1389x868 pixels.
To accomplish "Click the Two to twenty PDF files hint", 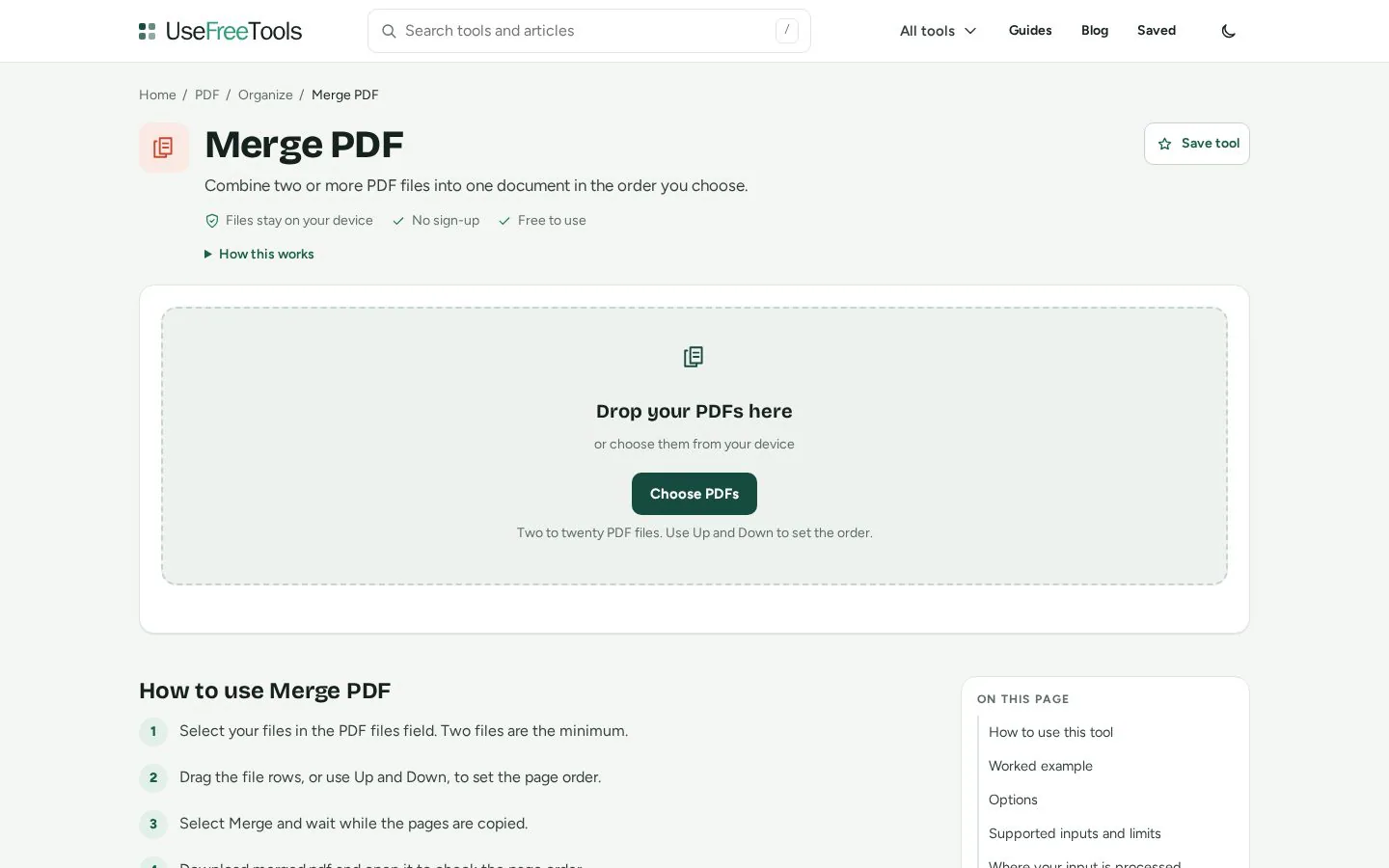I will point(694,533).
